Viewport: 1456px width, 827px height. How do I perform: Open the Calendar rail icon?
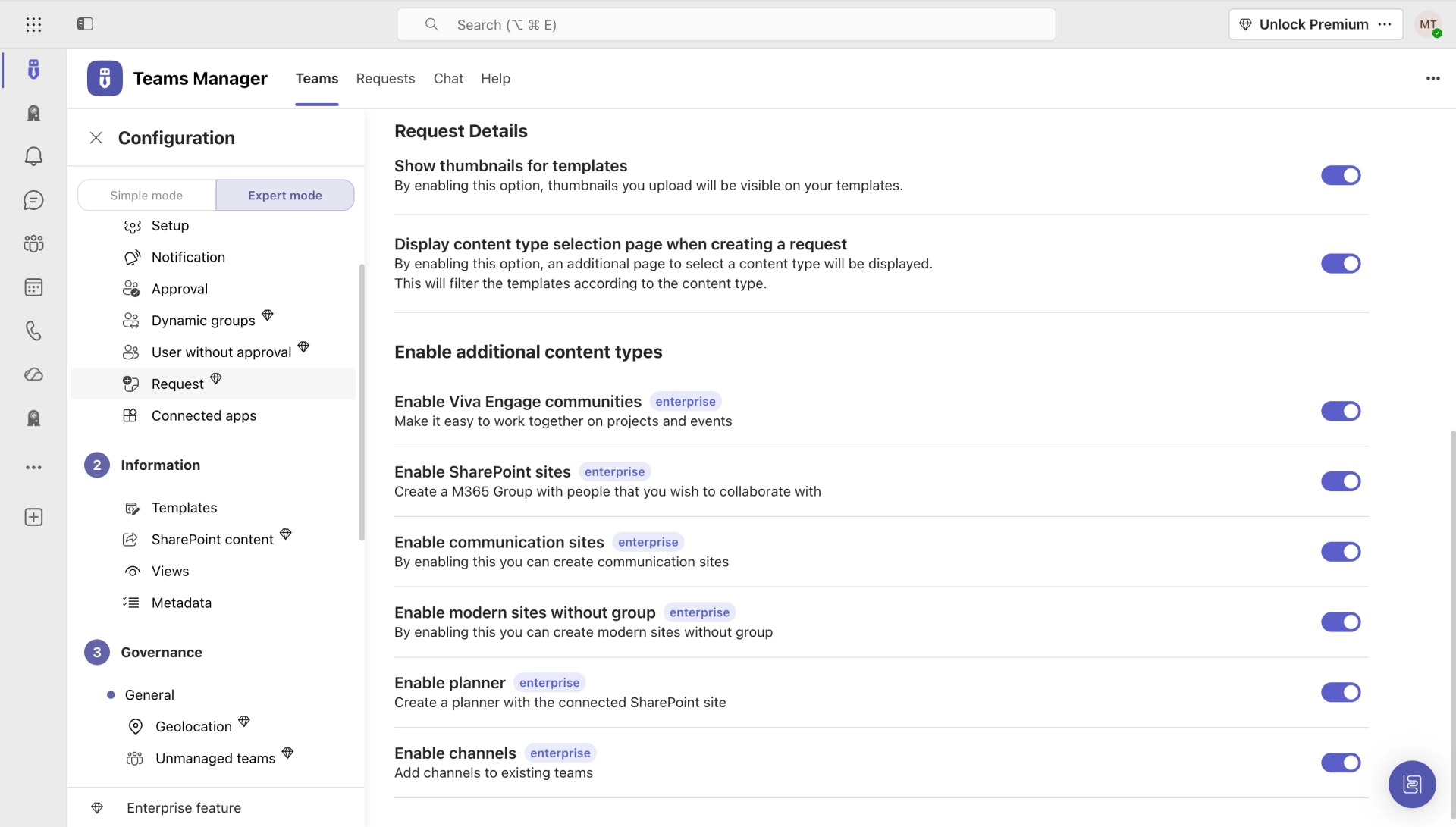coord(33,287)
